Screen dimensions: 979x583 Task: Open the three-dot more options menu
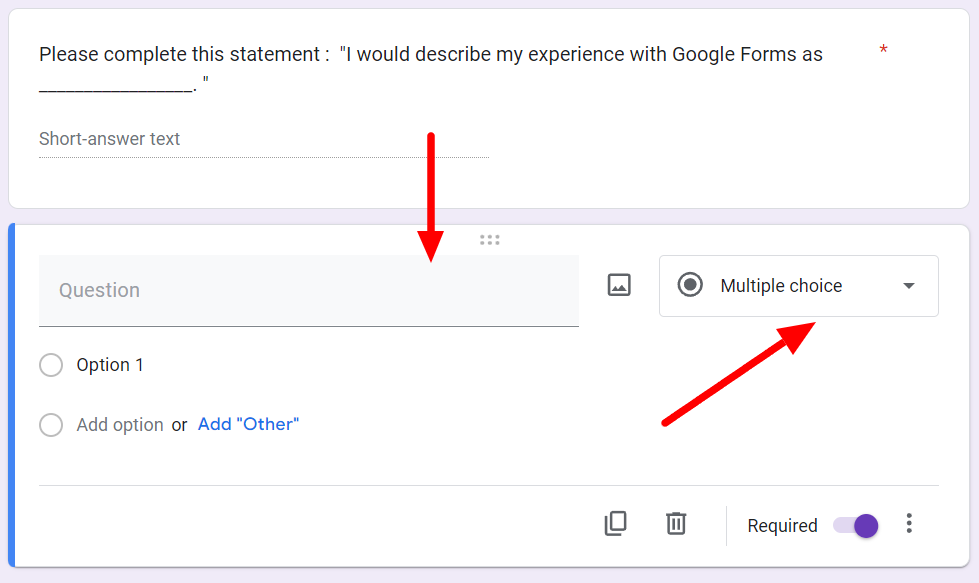point(908,523)
